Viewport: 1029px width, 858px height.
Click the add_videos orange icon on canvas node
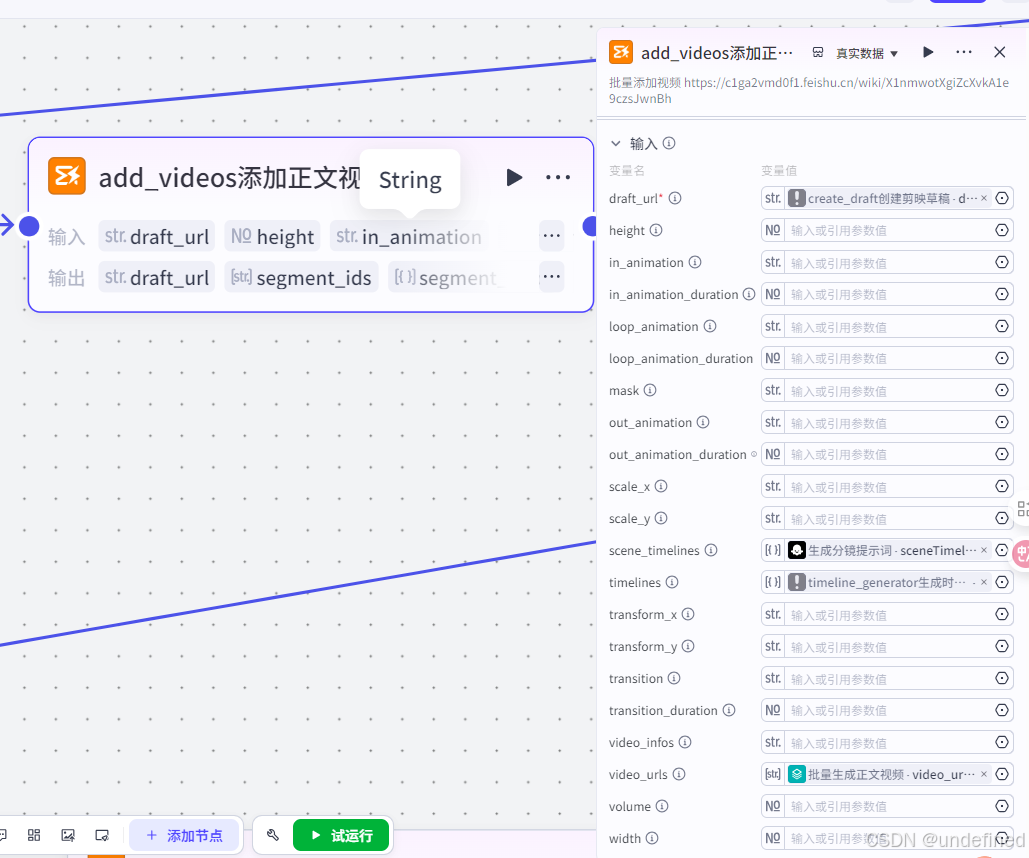(67, 176)
